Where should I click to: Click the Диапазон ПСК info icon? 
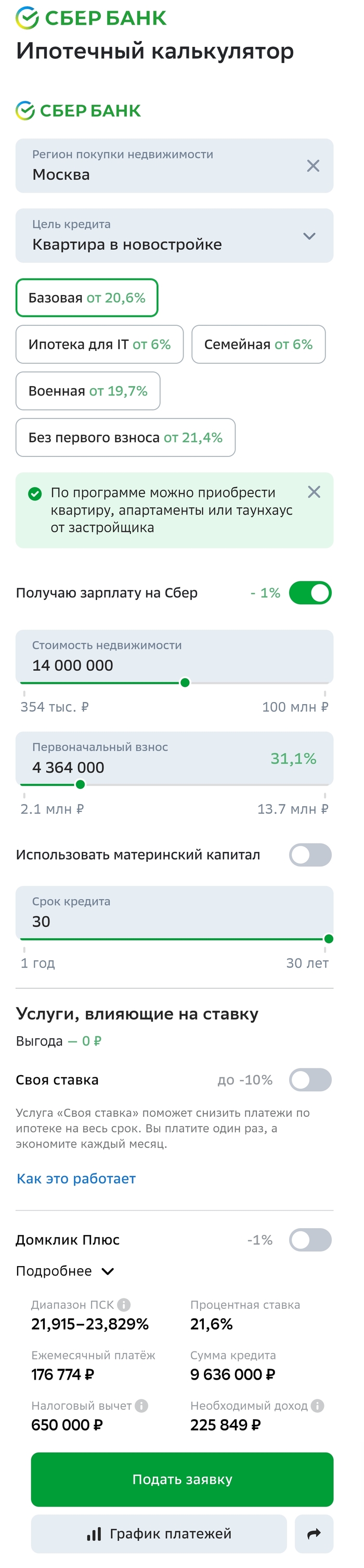tap(124, 1305)
